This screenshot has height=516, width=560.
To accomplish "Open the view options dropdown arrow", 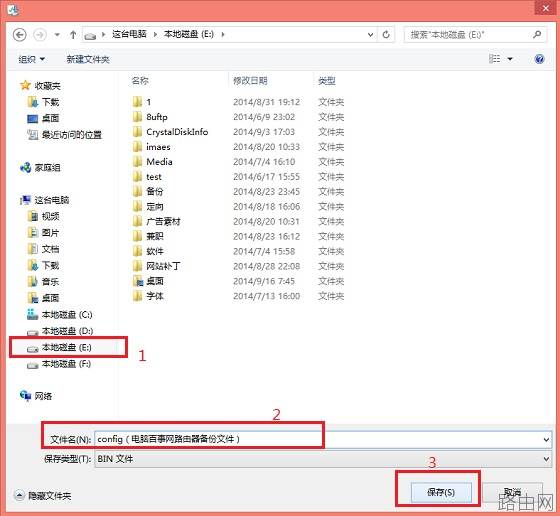I will [x=510, y=59].
